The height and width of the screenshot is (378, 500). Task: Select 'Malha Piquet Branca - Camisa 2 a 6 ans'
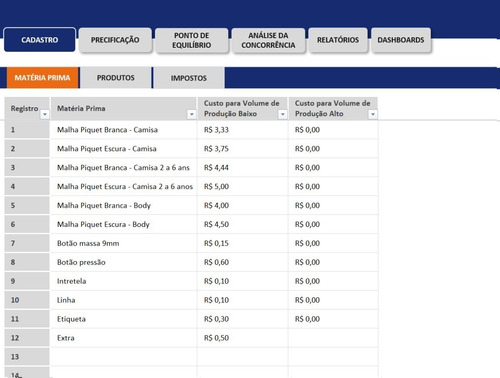124,168
